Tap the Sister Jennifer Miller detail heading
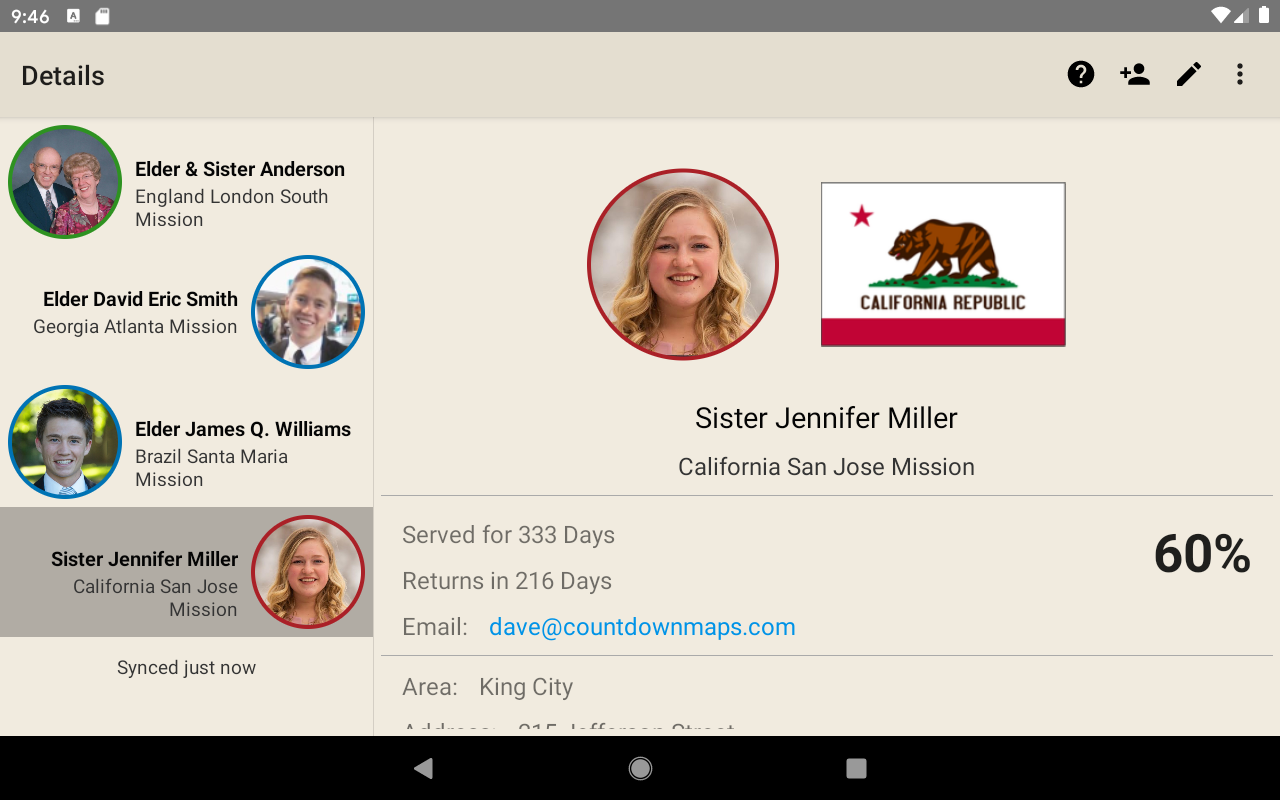The height and width of the screenshot is (800, 1280). tap(826, 418)
